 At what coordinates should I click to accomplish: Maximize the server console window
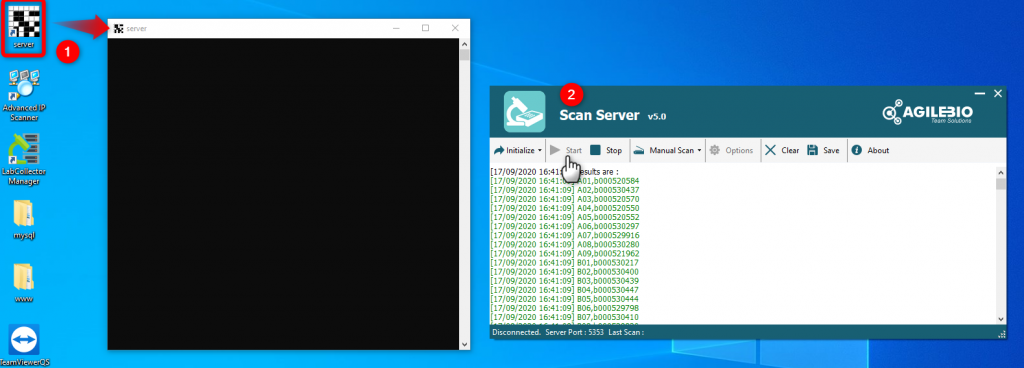point(425,28)
